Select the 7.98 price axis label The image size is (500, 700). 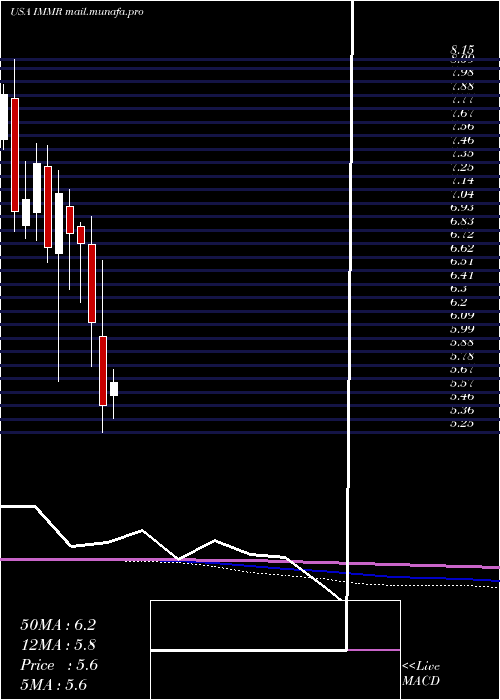coord(462,72)
